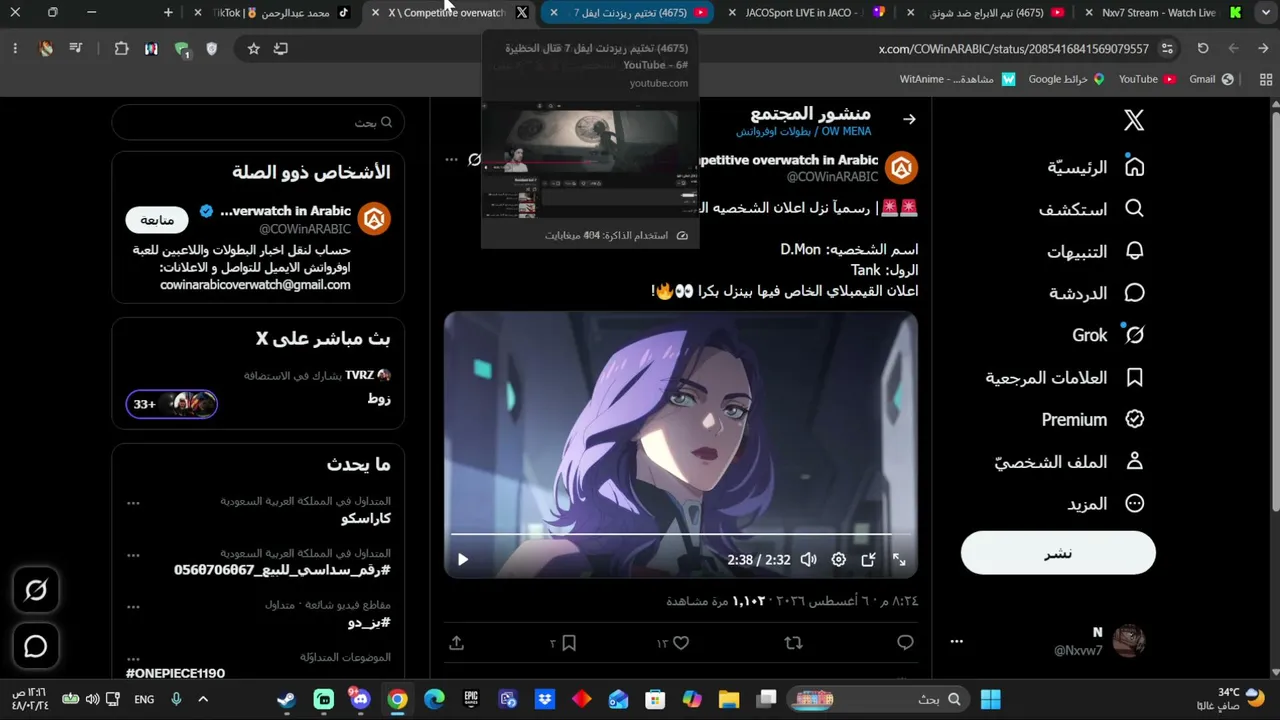
Task: Open Steam from the taskbar
Action: [x=286, y=699]
